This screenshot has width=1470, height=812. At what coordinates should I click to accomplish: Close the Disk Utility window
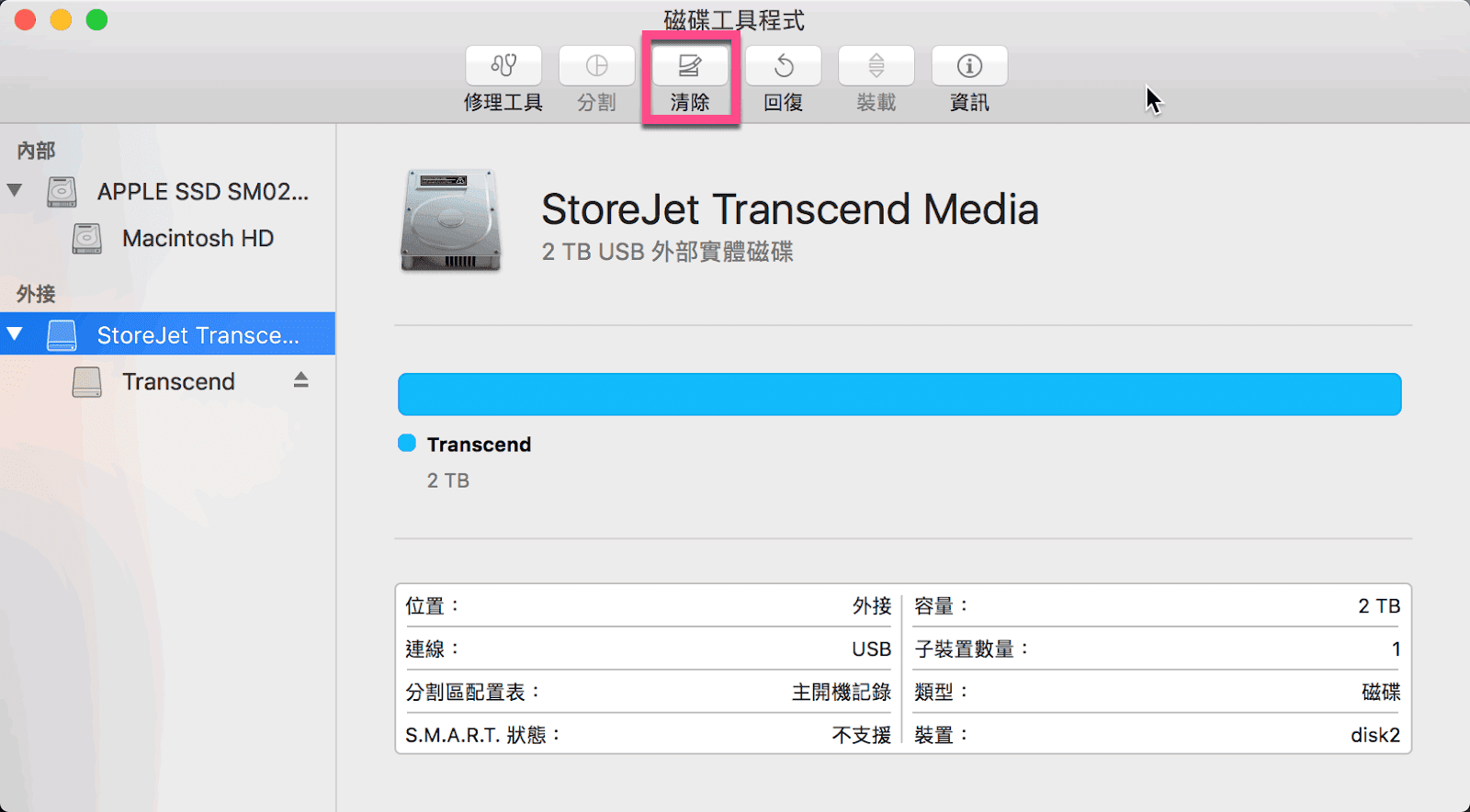26,19
